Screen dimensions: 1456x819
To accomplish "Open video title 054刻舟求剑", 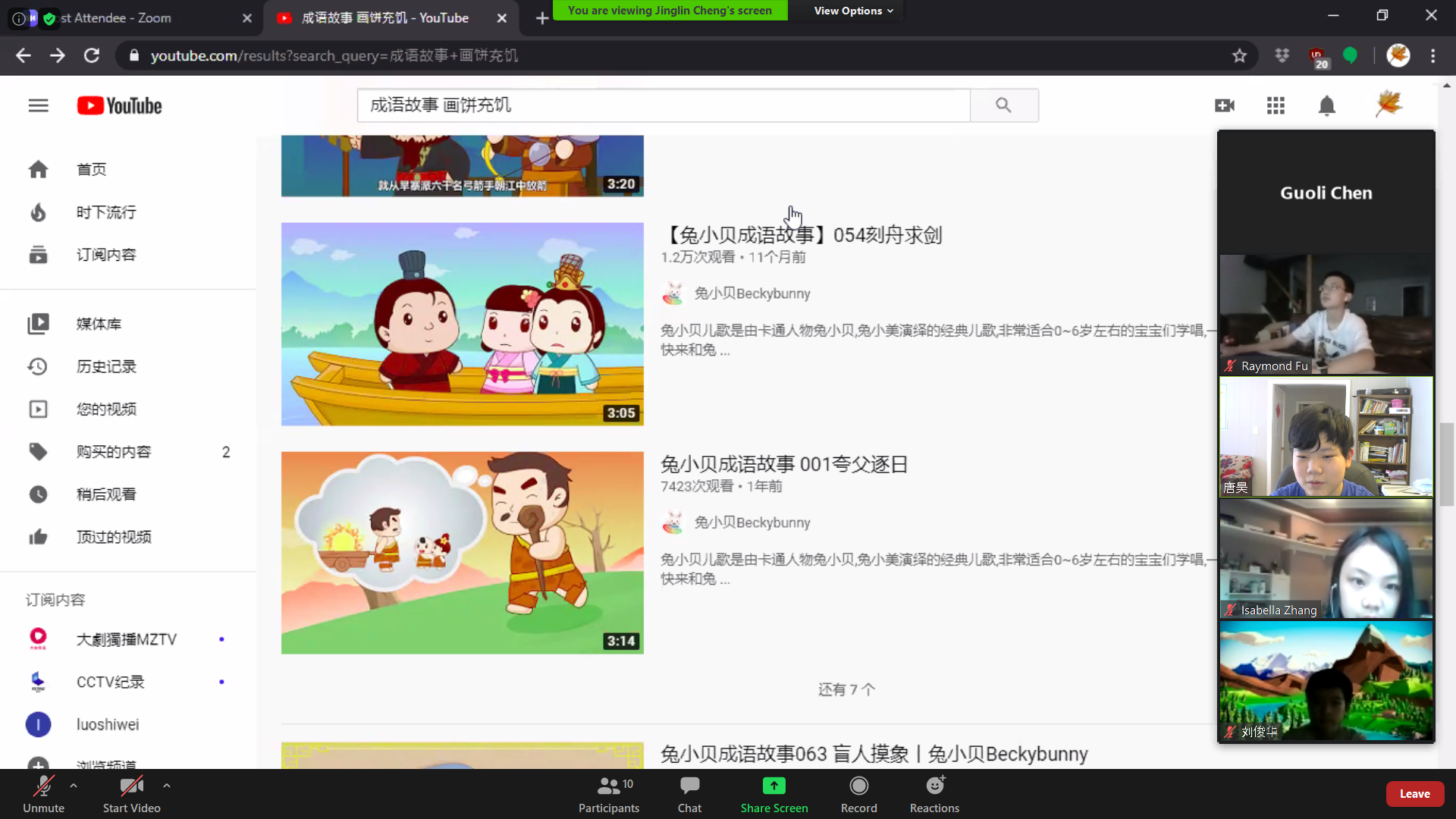I will pos(802,235).
